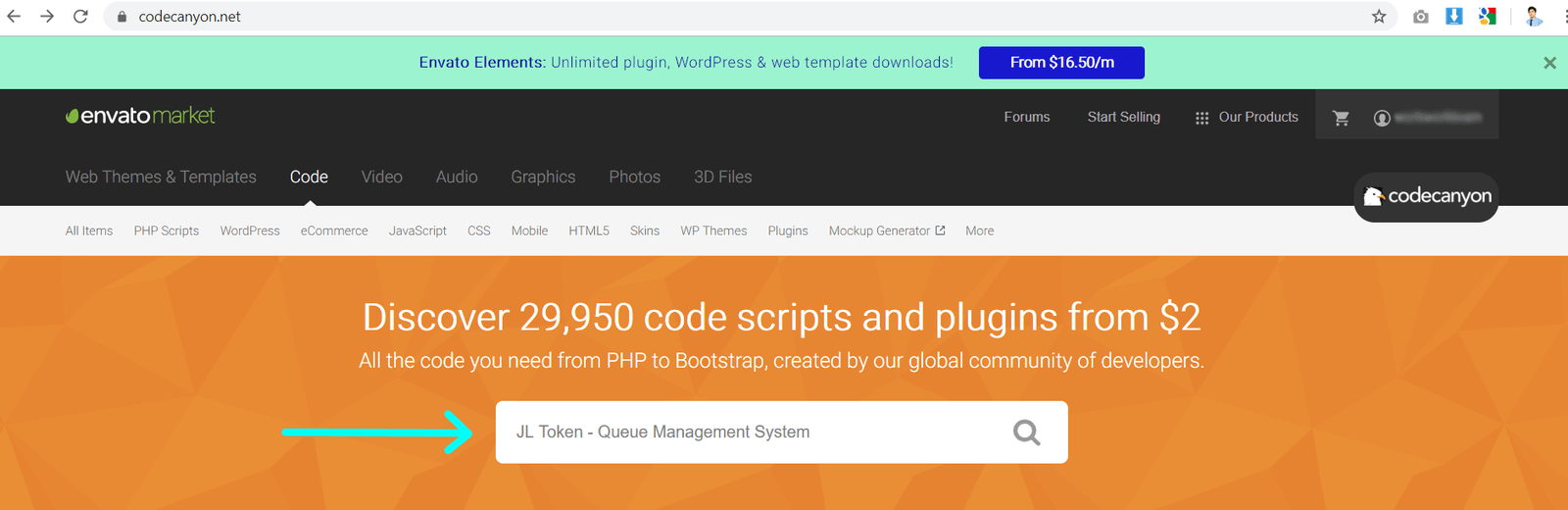Viewport: 1568px width, 510px height.
Task: Click the Envato Elements banner text
Action: click(x=686, y=62)
